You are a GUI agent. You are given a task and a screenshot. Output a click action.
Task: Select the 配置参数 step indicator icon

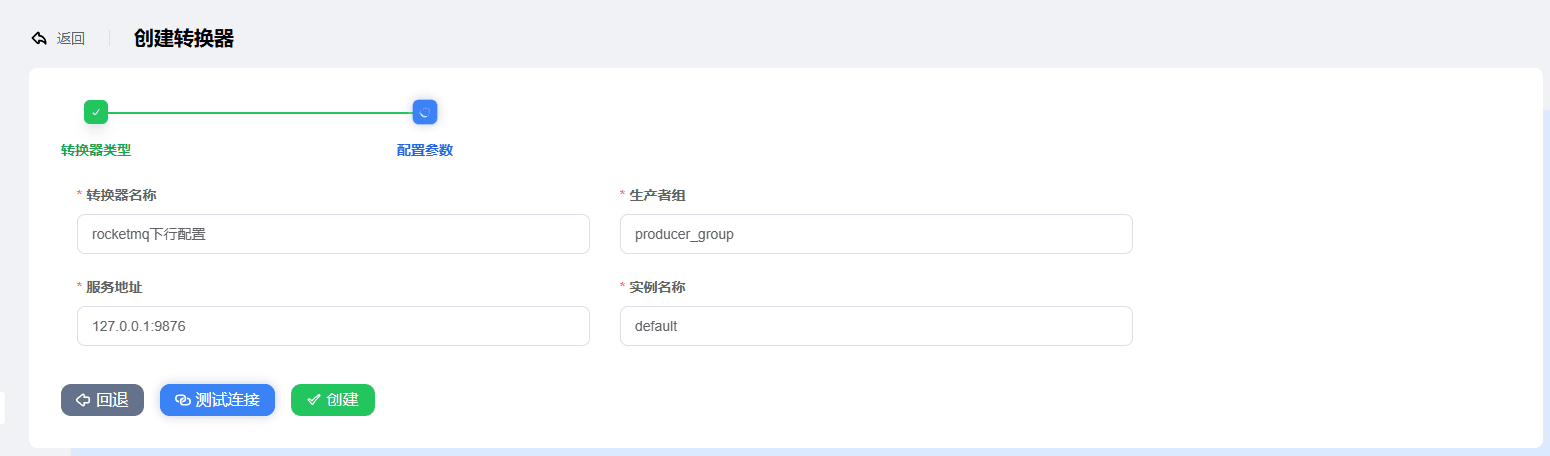pyautogui.click(x=425, y=112)
